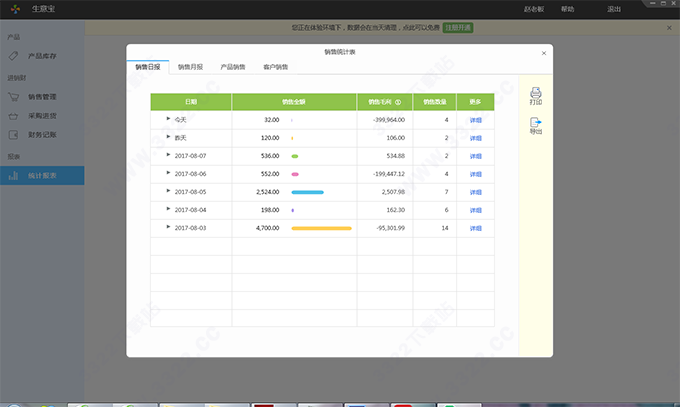
Task: Select the 4,700.00 sales amount cell
Action: [268, 228]
